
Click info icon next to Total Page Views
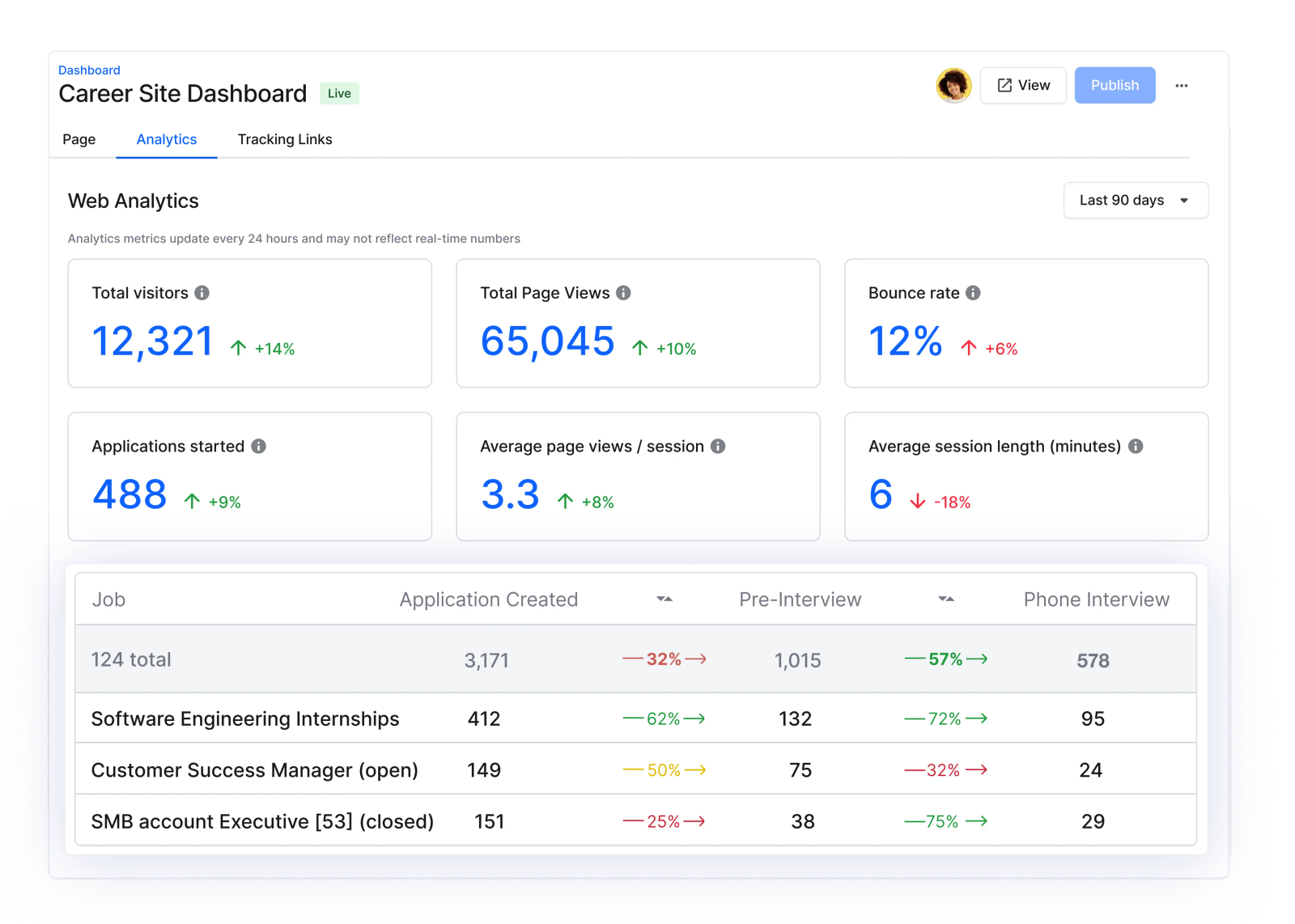(623, 293)
